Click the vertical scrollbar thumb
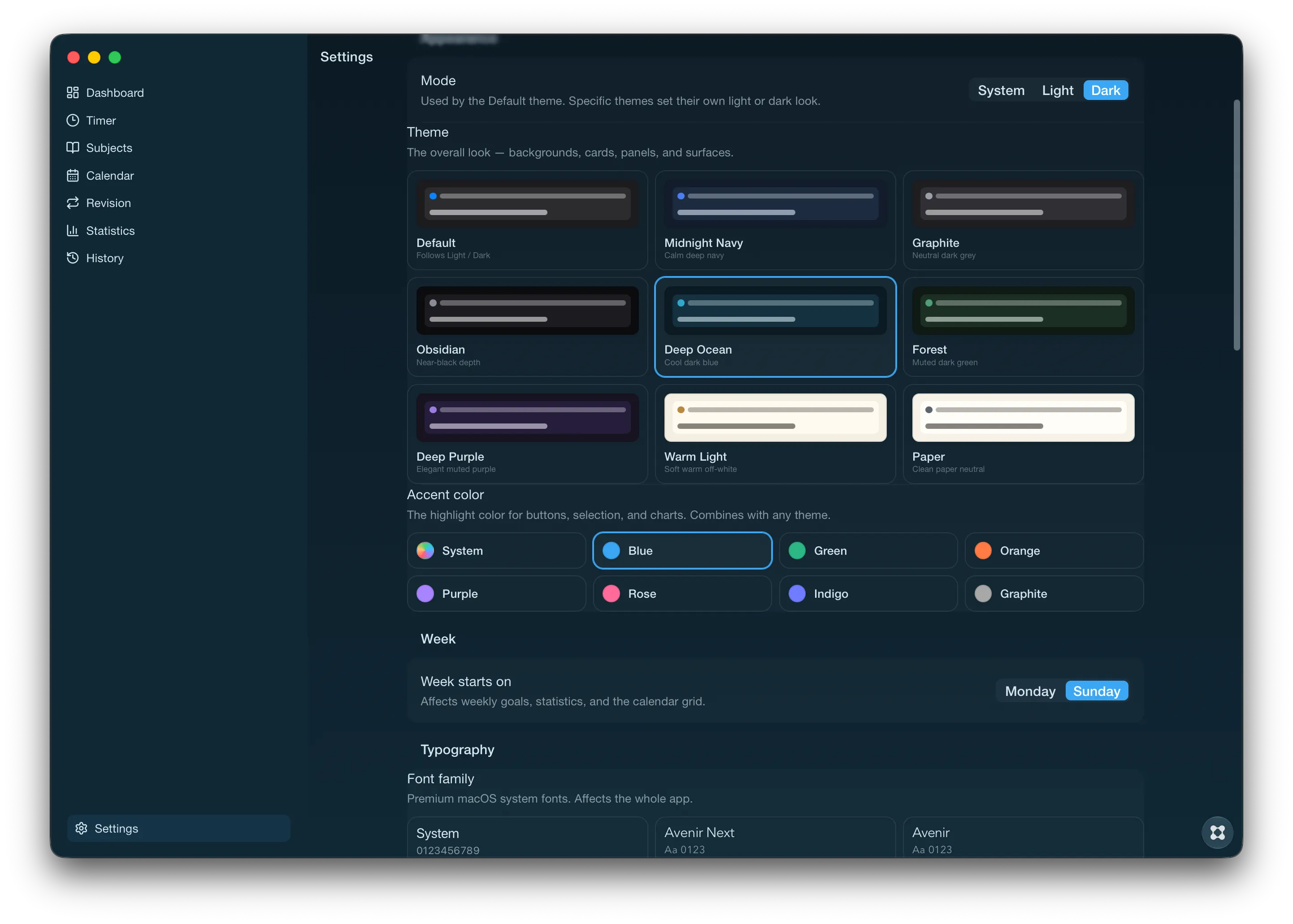1293x924 pixels. [1236, 225]
